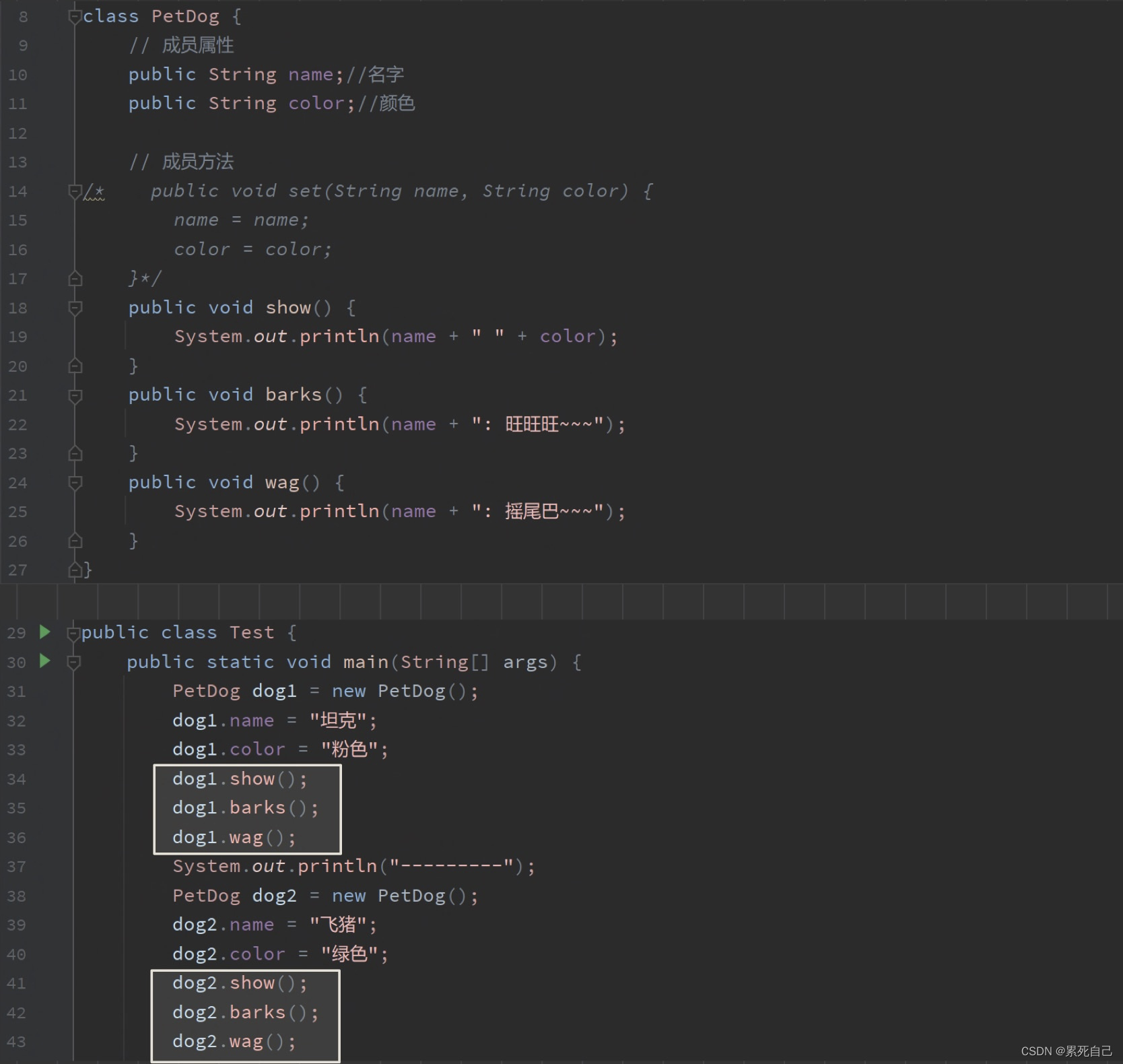
Task: Click 'PetDog dog2 = new PetDog();'
Action: (326, 896)
